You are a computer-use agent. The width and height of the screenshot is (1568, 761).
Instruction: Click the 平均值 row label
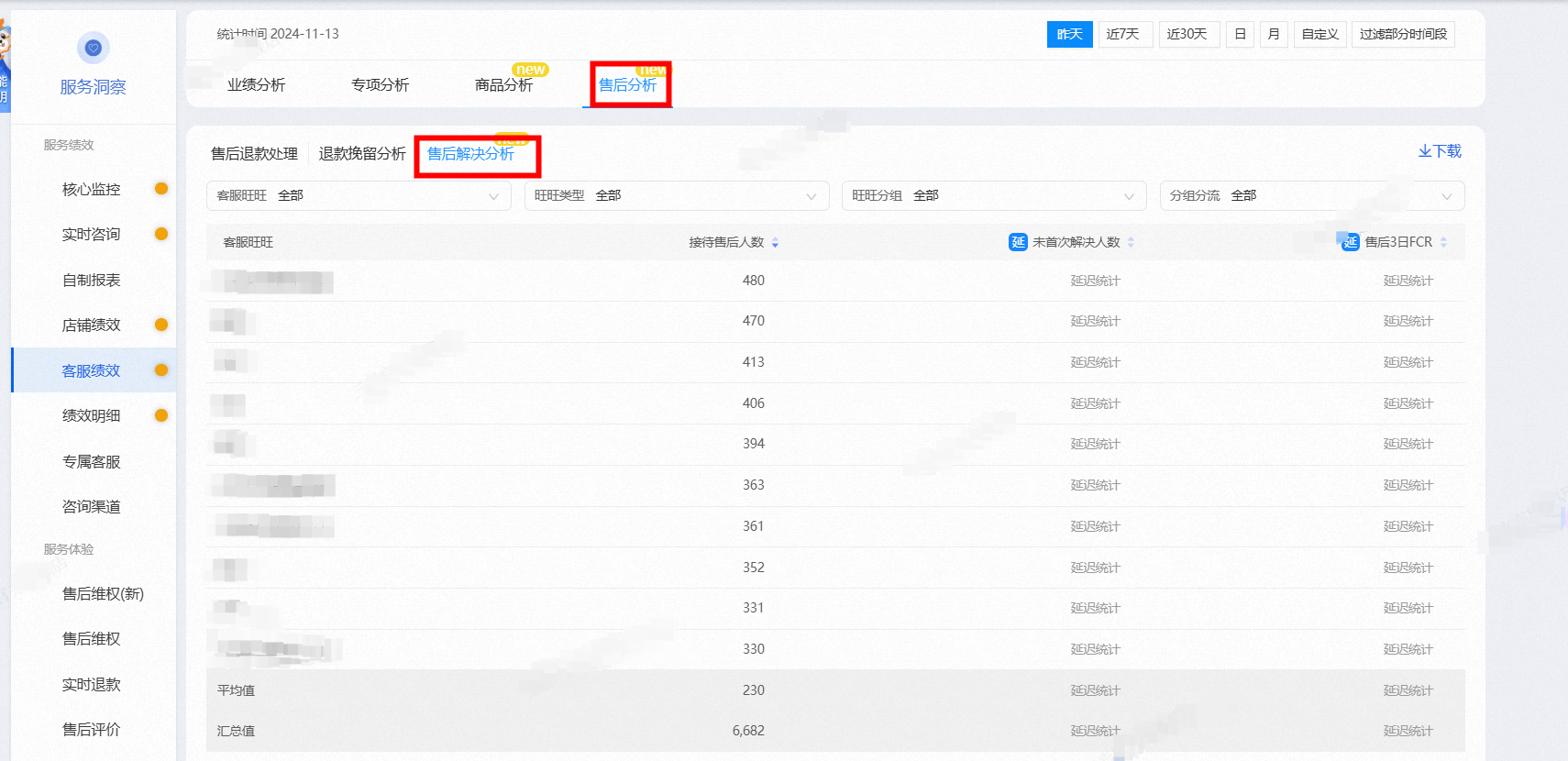coord(236,690)
